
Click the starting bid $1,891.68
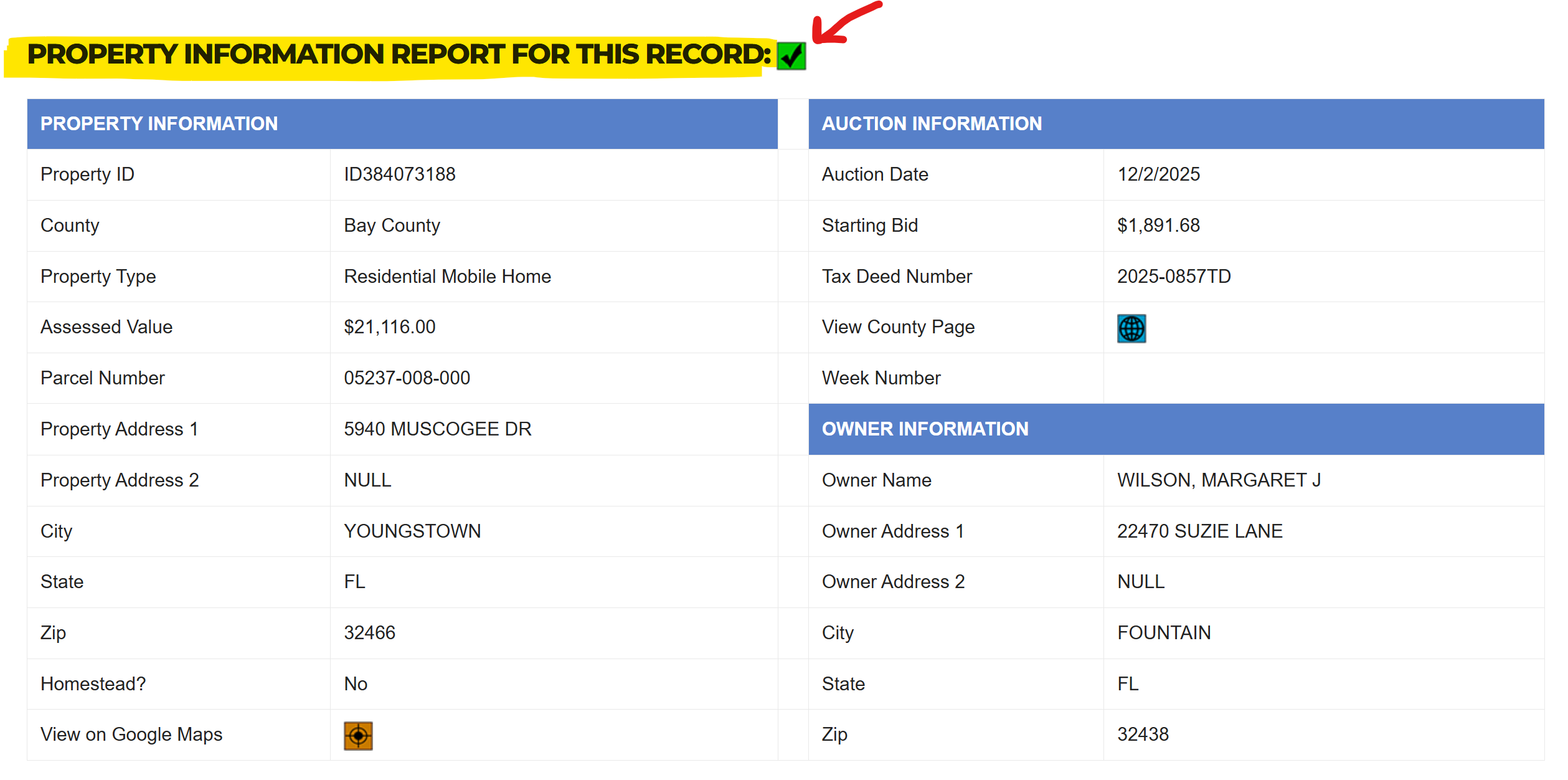1158,226
